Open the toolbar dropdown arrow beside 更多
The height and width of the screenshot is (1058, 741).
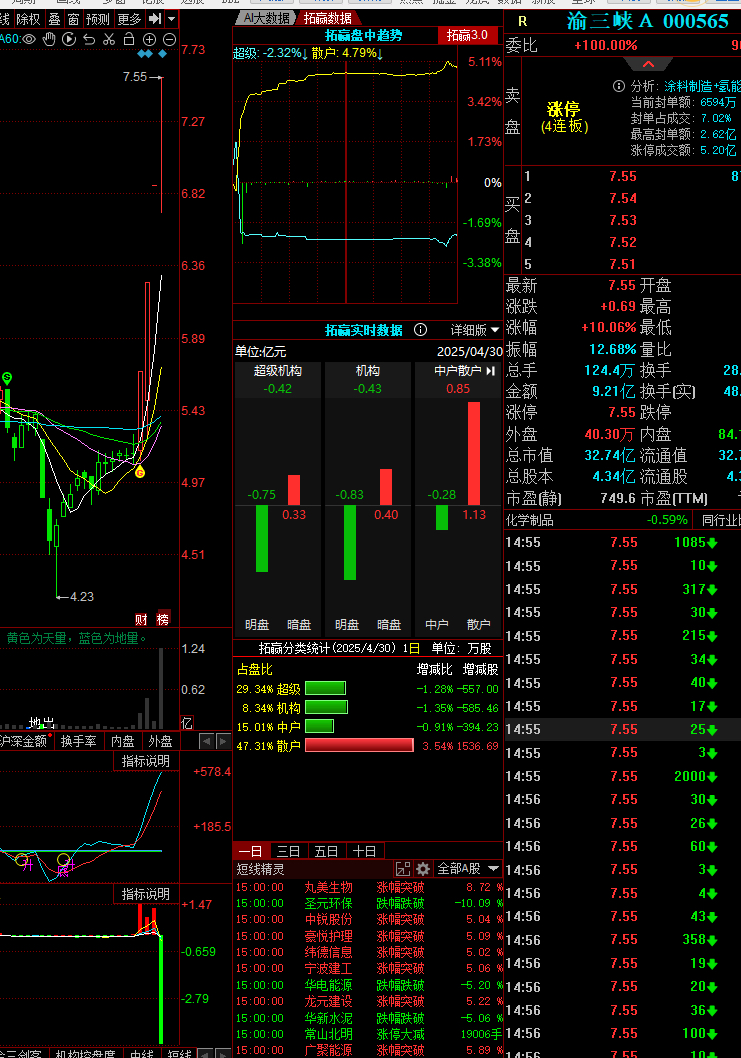click(171, 19)
